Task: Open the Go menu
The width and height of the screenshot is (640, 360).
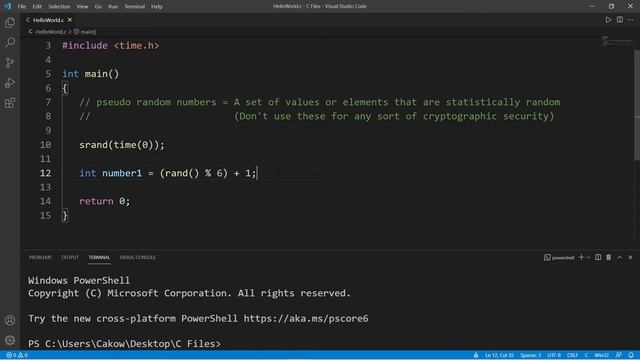Action: click(98, 7)
